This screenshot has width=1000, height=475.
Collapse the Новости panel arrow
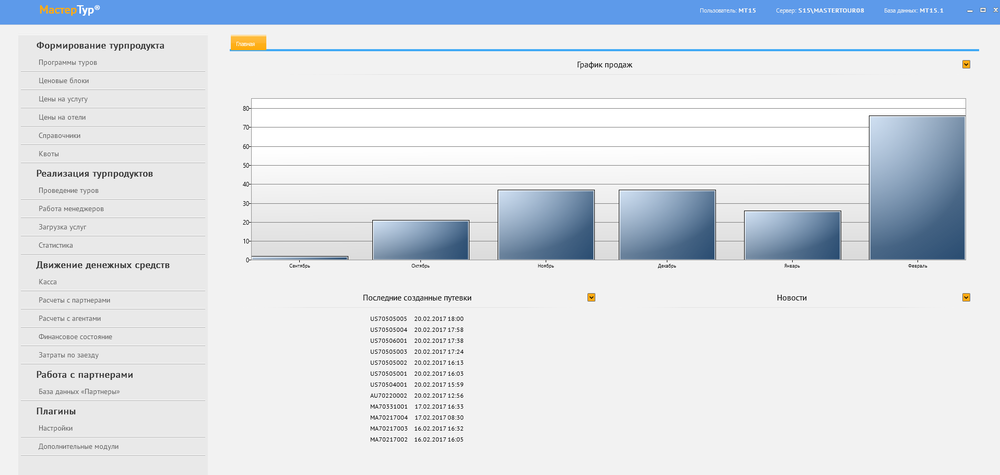[966, 297]
